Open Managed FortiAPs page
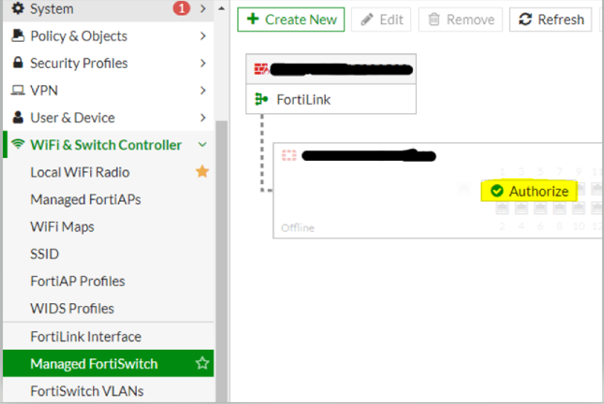 (108, 199)
